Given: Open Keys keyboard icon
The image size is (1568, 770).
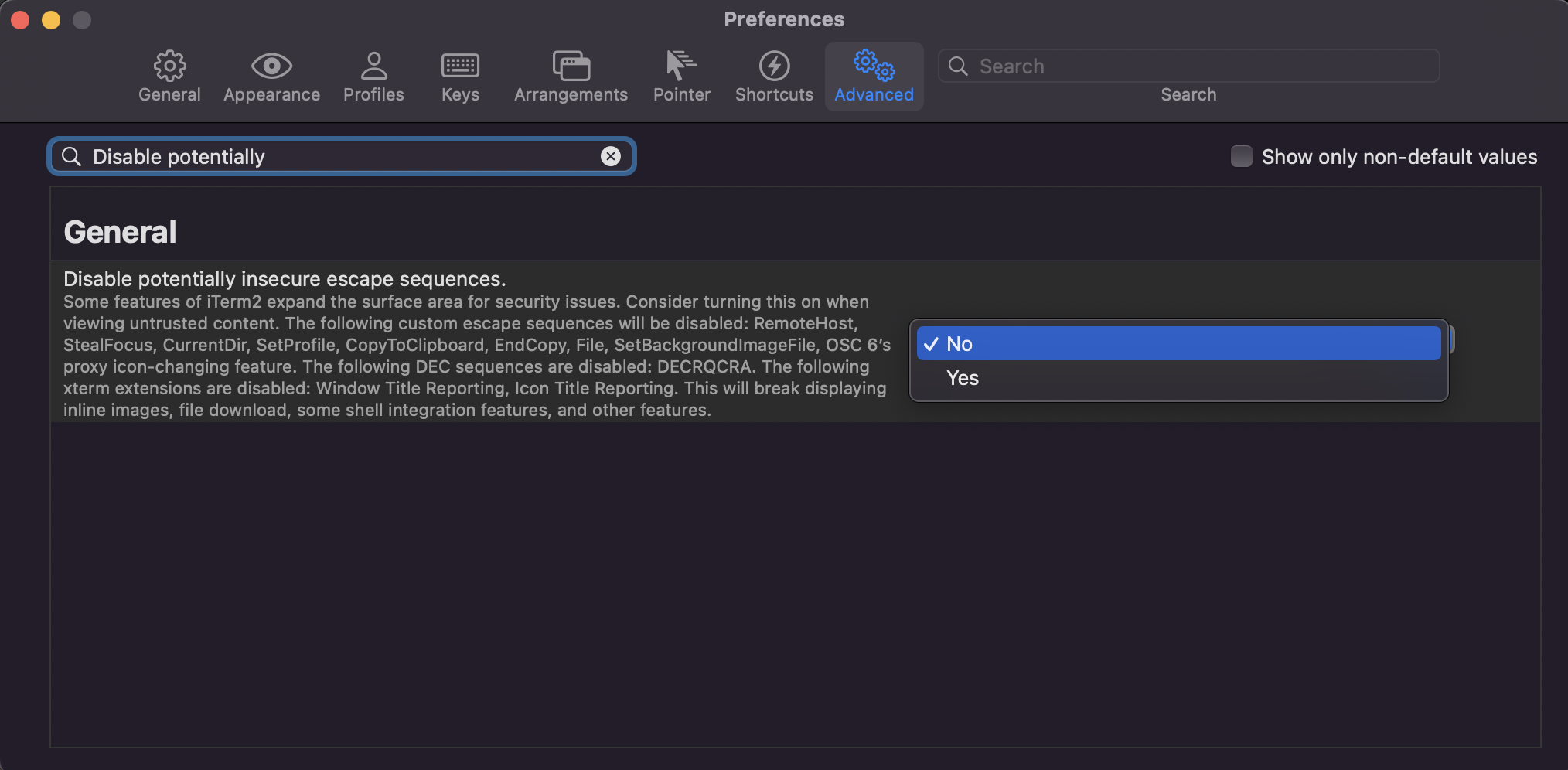Looking at the screenshot, I should pyautogui.click(x=460, y=66).
